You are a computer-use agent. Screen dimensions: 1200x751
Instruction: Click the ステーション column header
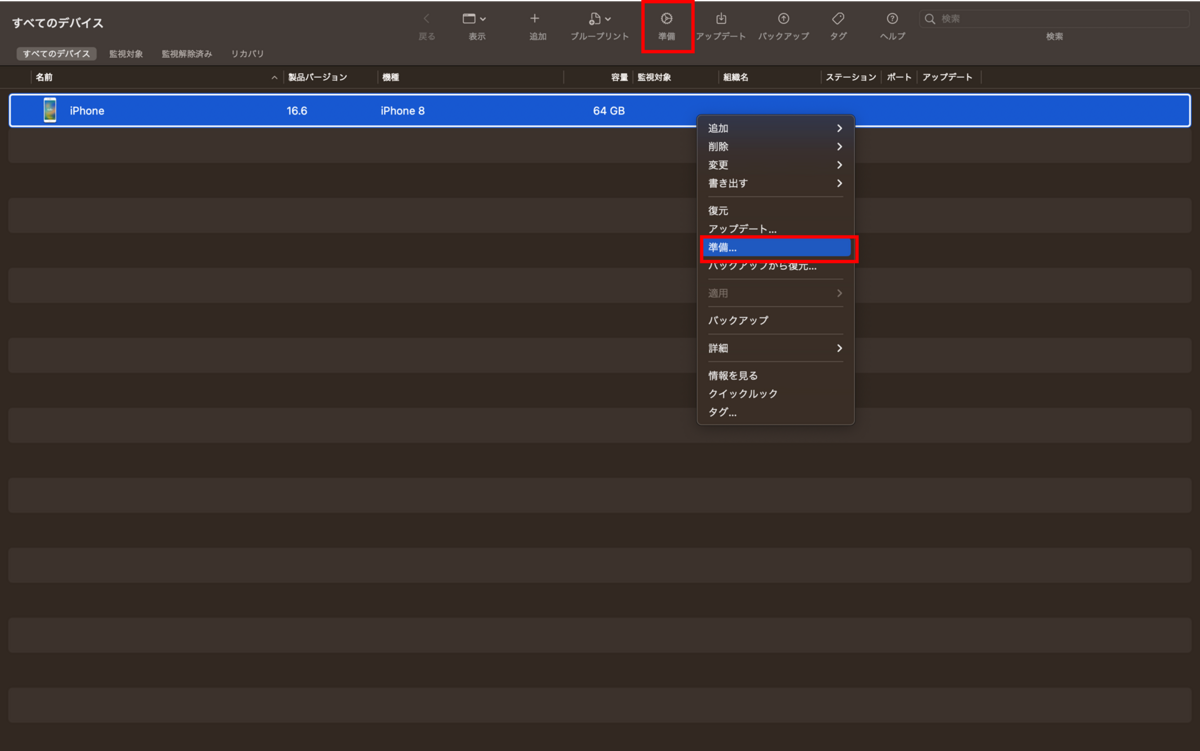pyautogui.click(x=851, y=77)
